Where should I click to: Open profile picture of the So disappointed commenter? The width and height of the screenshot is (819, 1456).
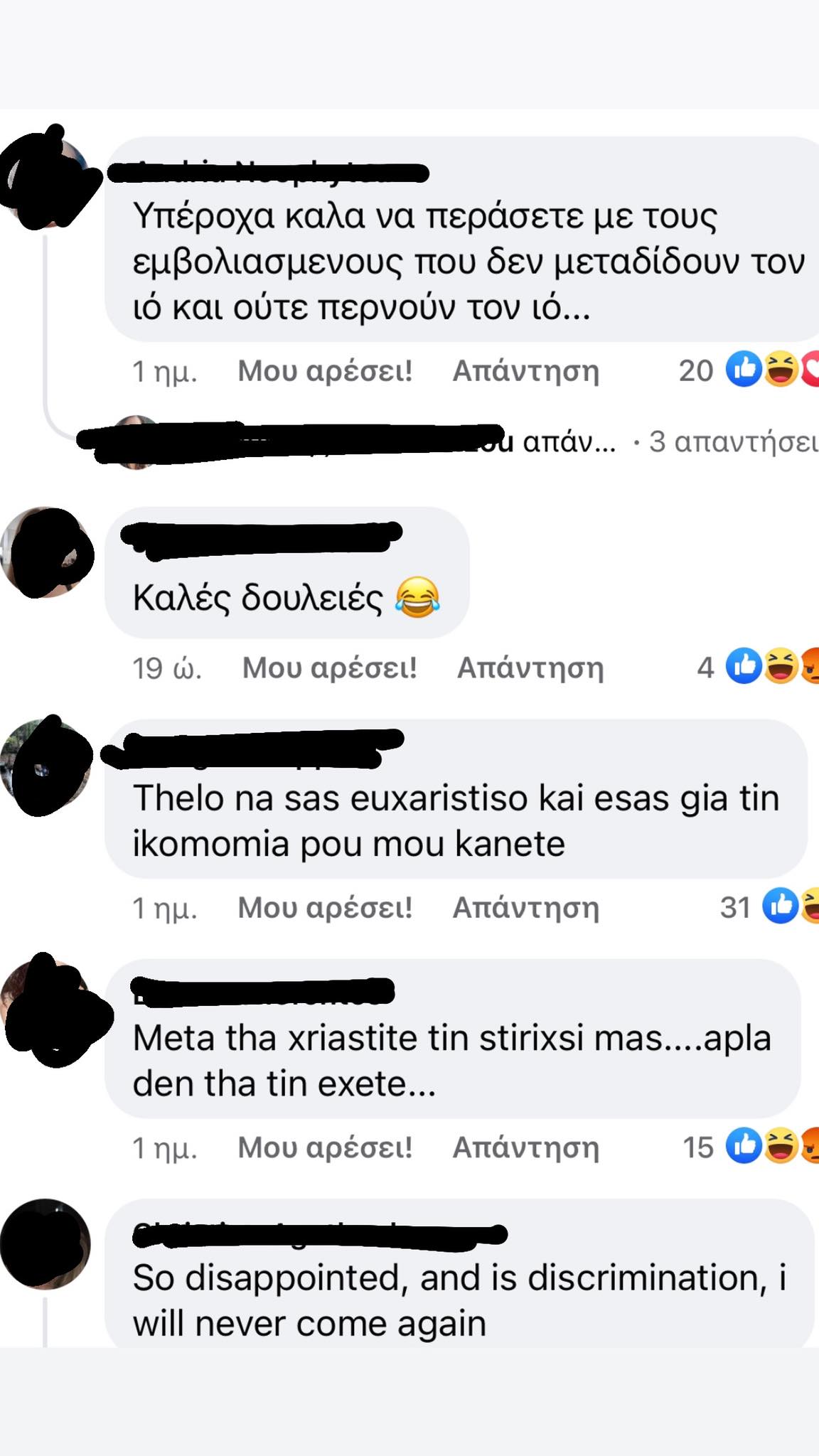pos(45,1243)
